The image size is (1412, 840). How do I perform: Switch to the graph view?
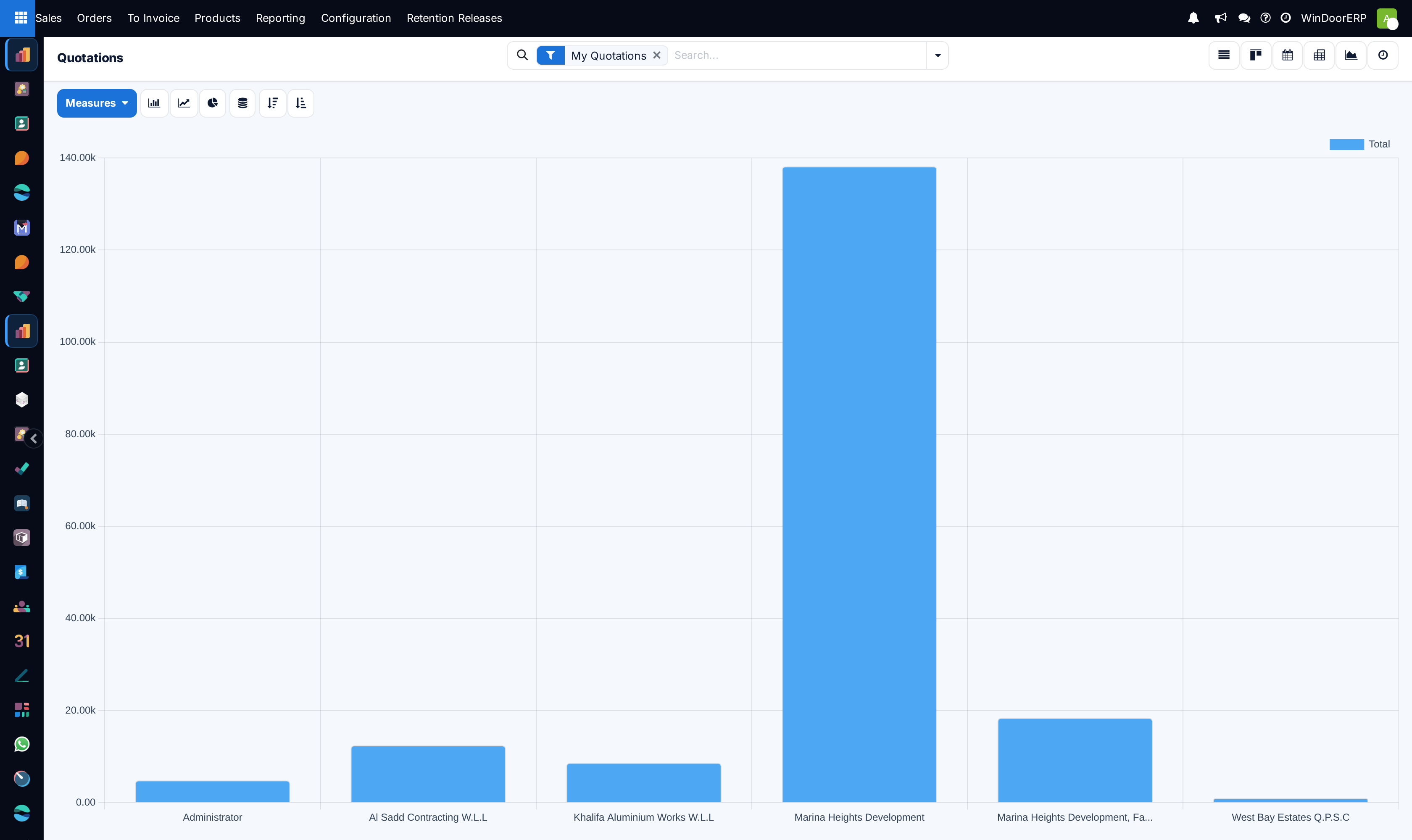point(1351,55)
